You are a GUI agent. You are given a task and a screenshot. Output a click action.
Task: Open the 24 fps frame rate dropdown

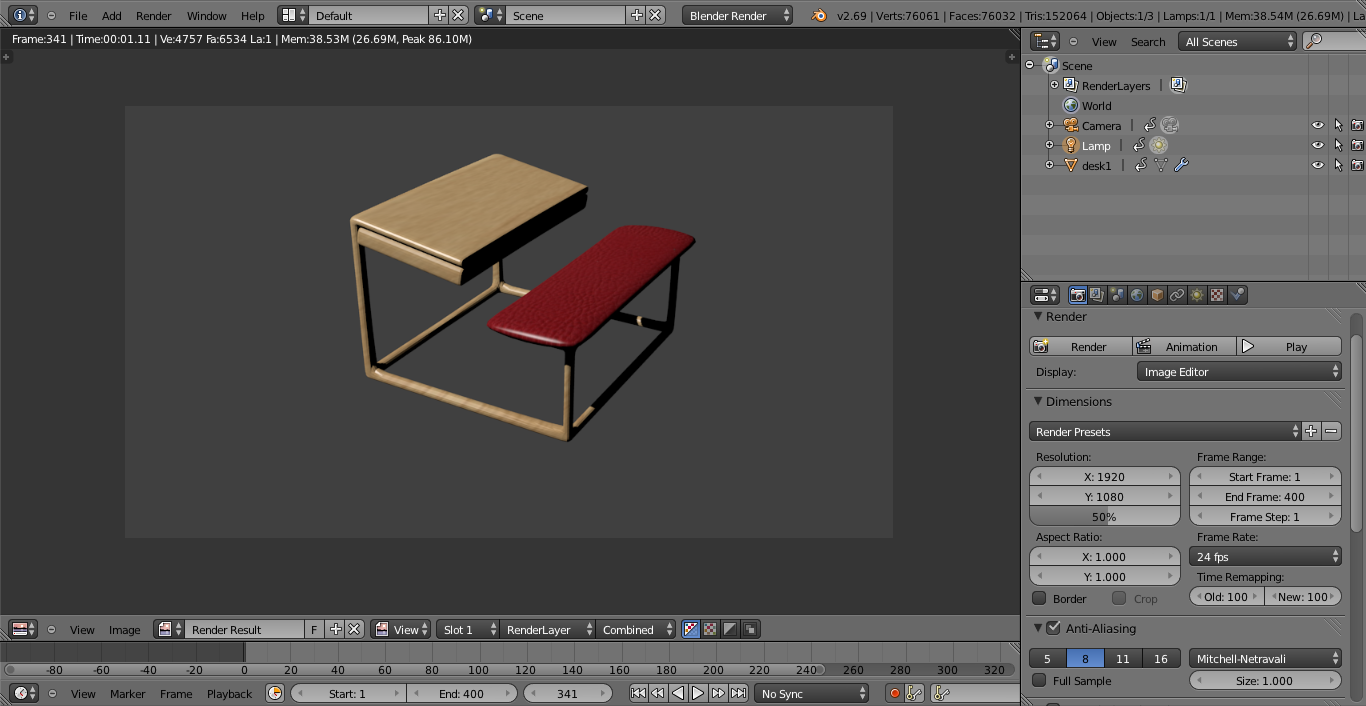click(1265, 556)
